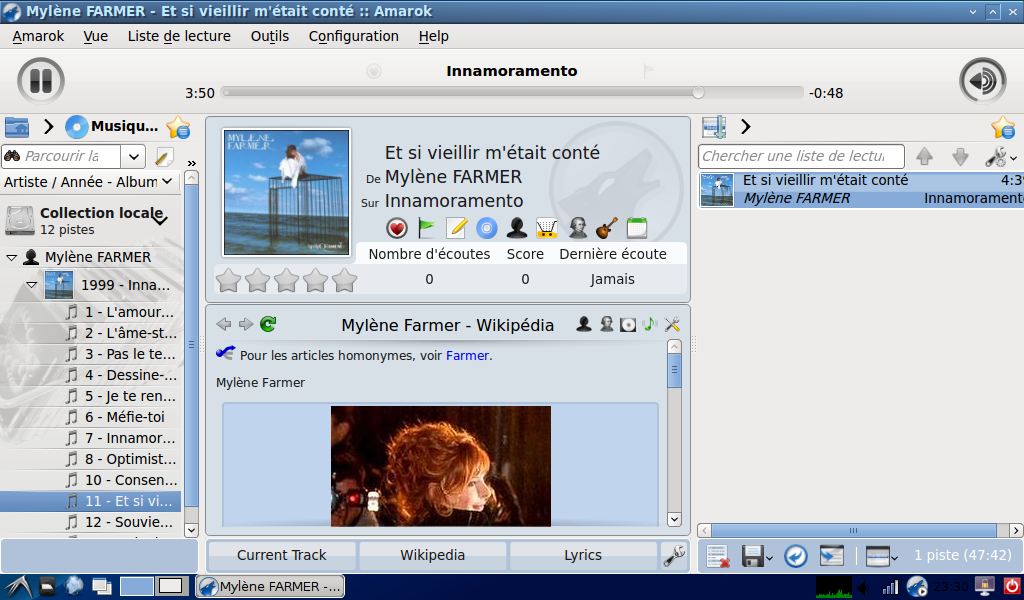Open applet configuration wrench next to Lyrics
The width and height of the screenshot is (1024, 600).
674,555
